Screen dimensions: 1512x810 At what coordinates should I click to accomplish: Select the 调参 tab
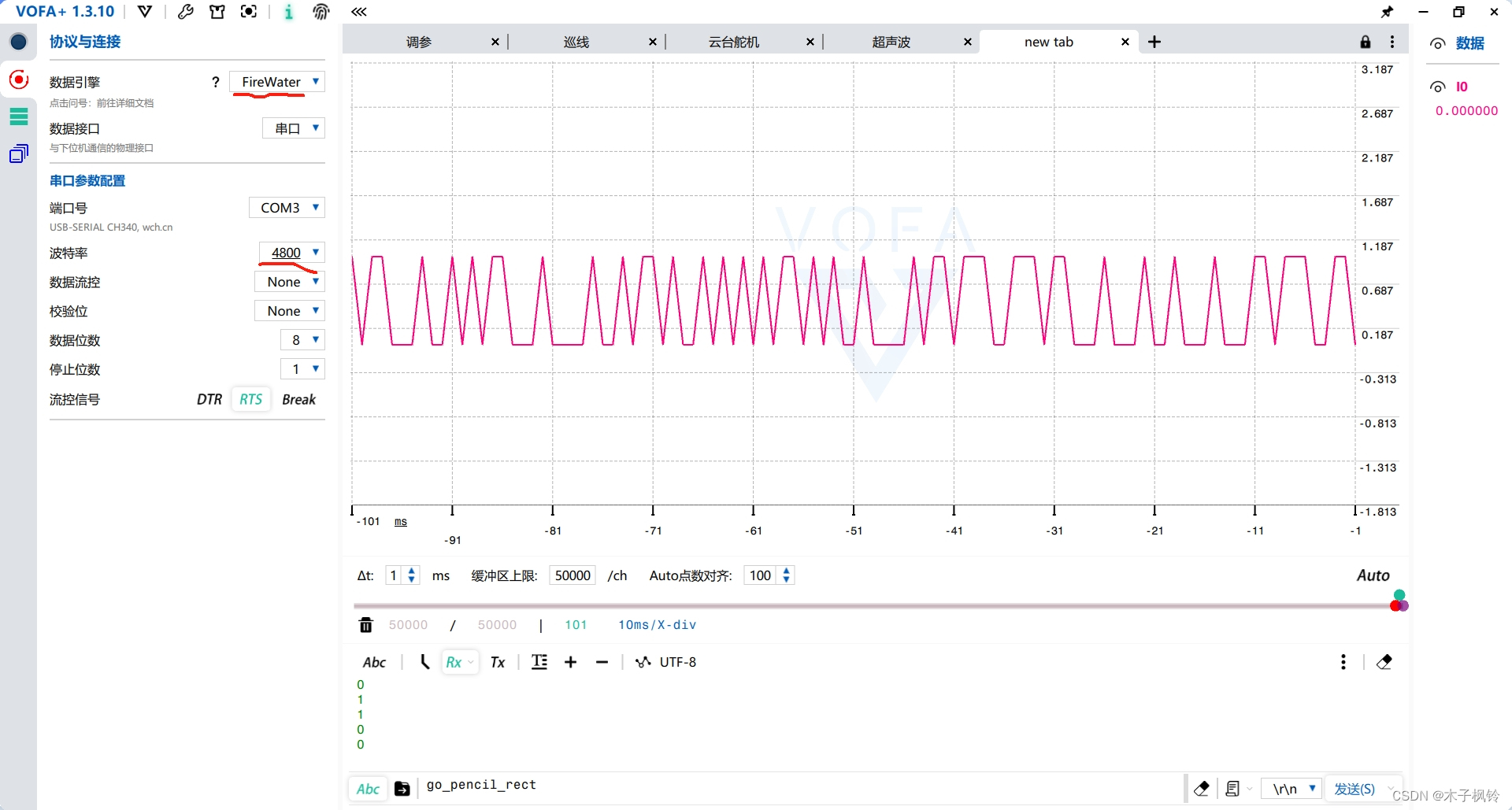click(x=418, y=42)
